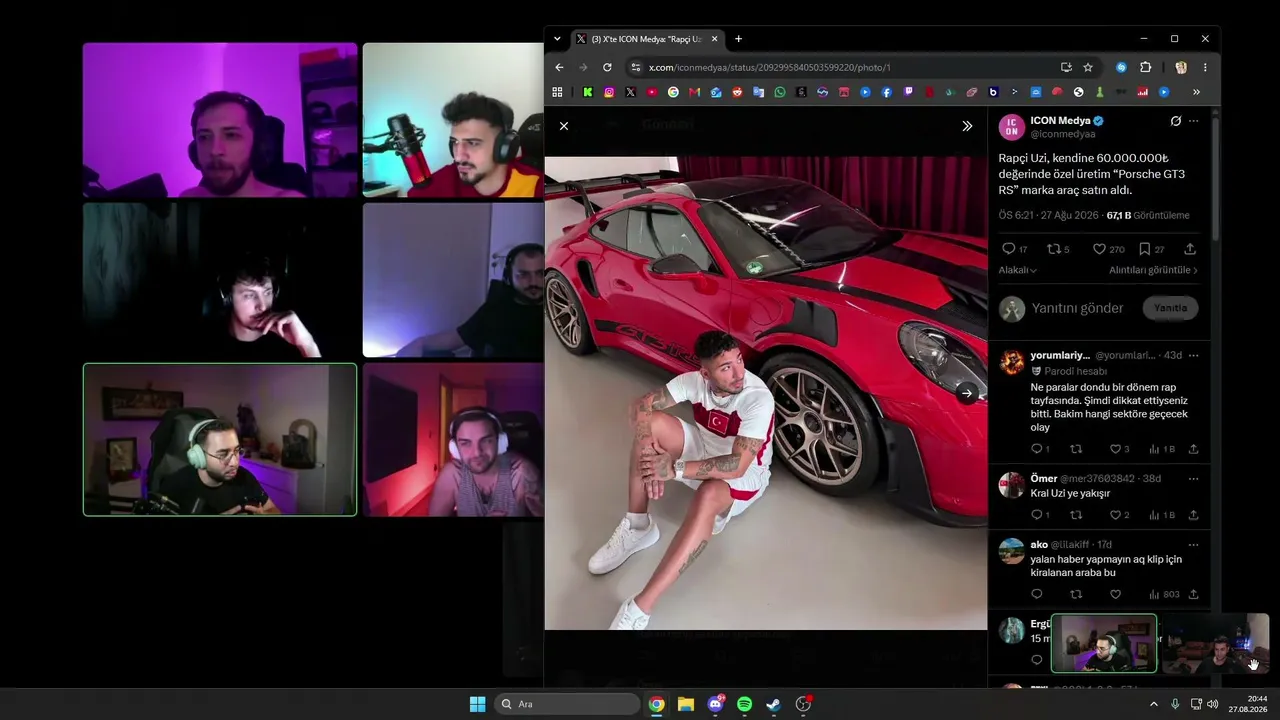
Task: Select the green-bordered webcam tile in call
Action: tap(220, 439)
